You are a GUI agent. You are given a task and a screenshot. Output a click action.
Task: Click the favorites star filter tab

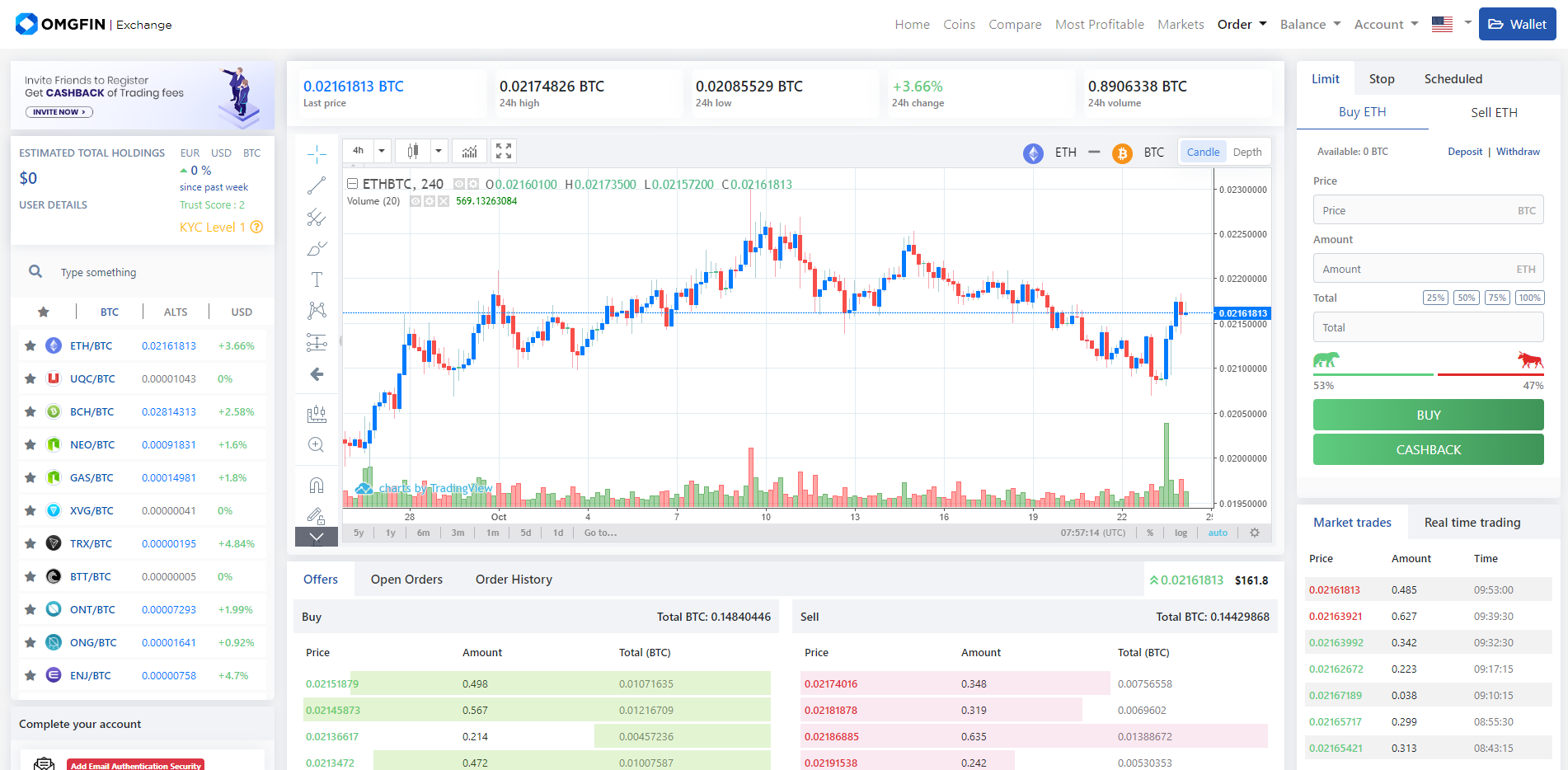tap(44, 312)
